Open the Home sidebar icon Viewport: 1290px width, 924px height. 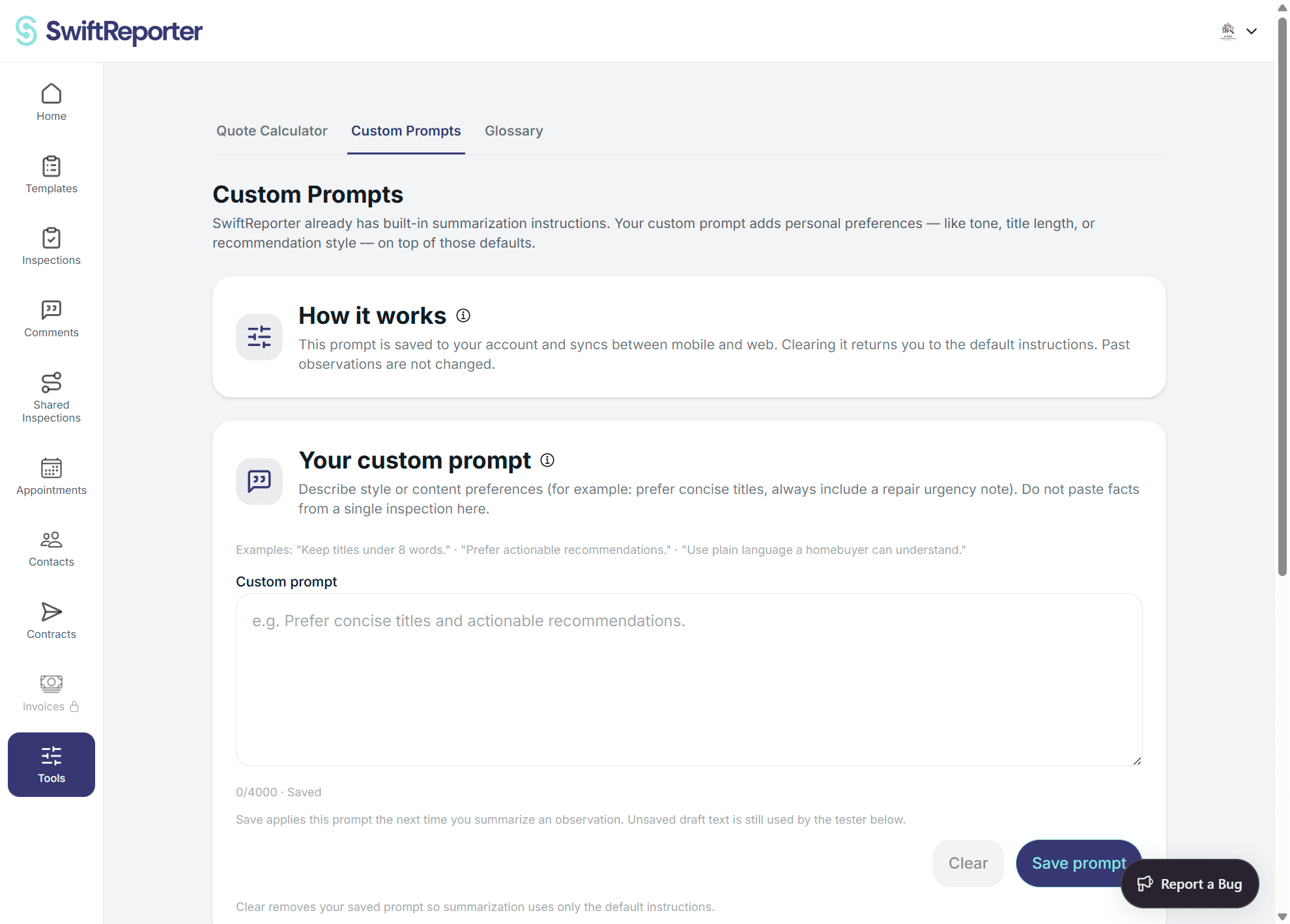click(51, 102)
